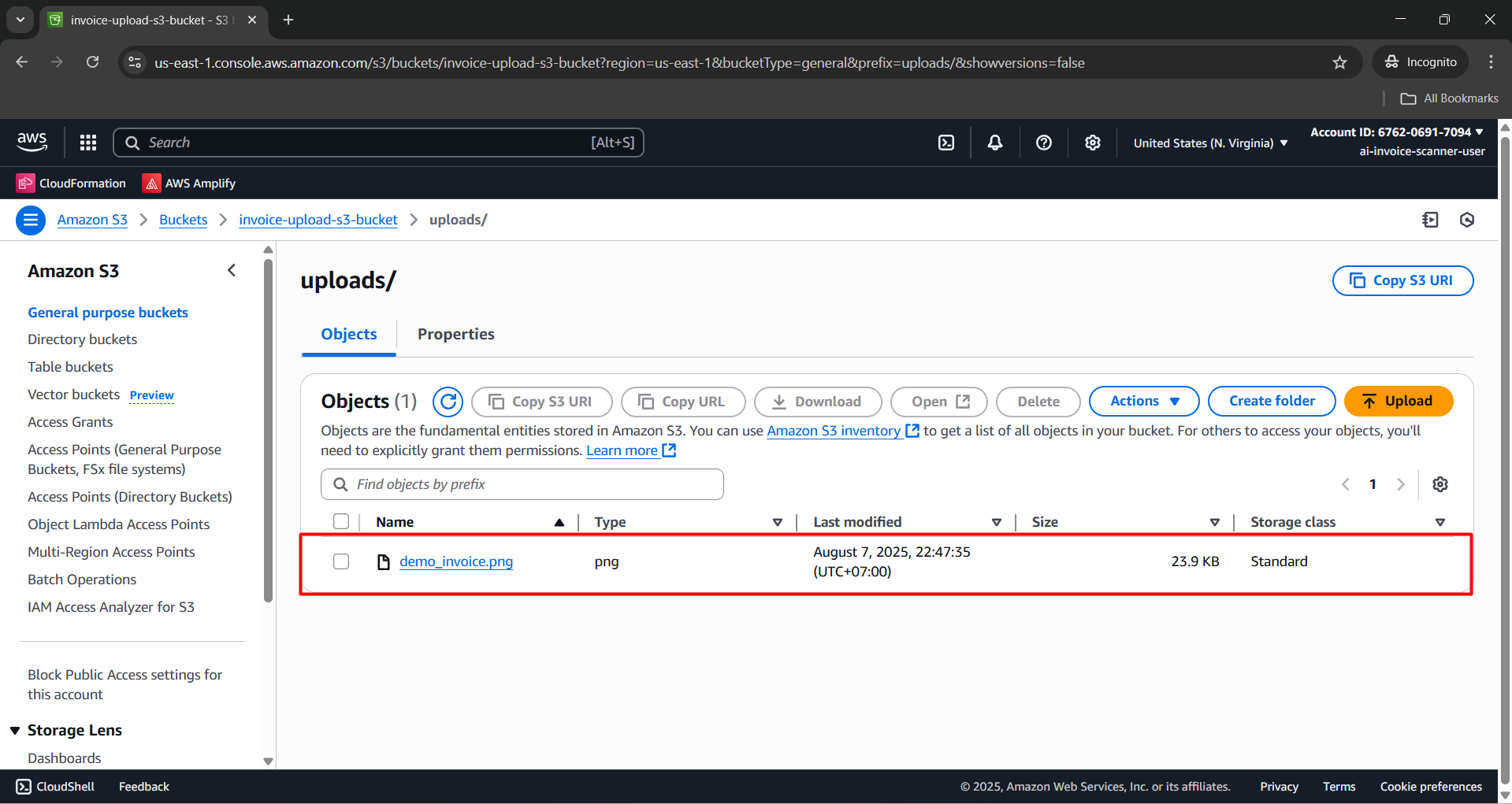1512x804 pixels.
Task: Open the Actions dropdown
Action: coord(1143,402)
